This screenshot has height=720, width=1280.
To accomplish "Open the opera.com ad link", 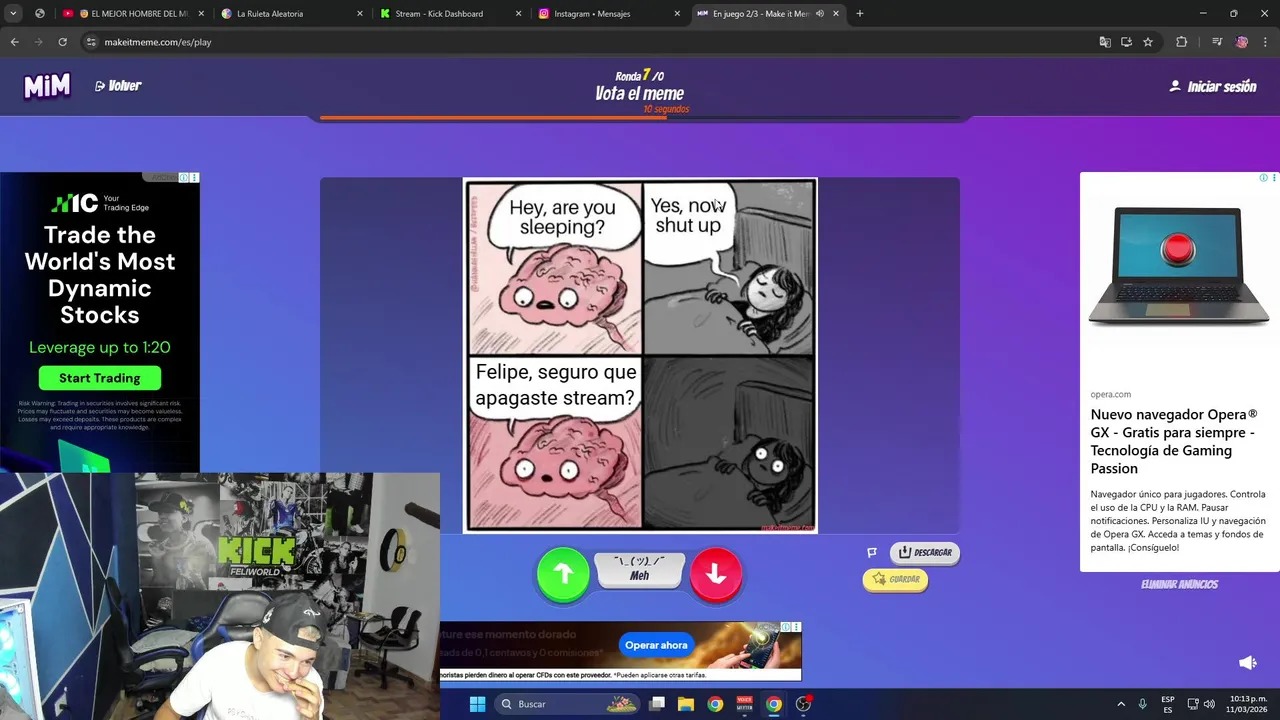I will (1111, 394).
